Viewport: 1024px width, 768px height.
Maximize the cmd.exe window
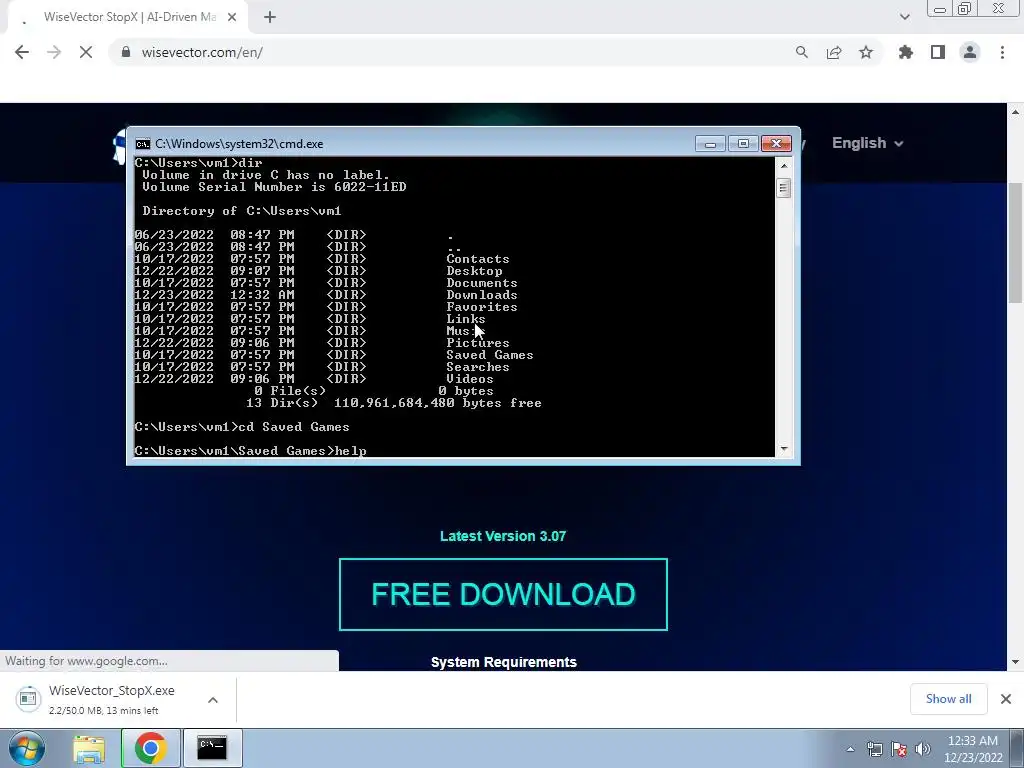[x=743, y=144]
